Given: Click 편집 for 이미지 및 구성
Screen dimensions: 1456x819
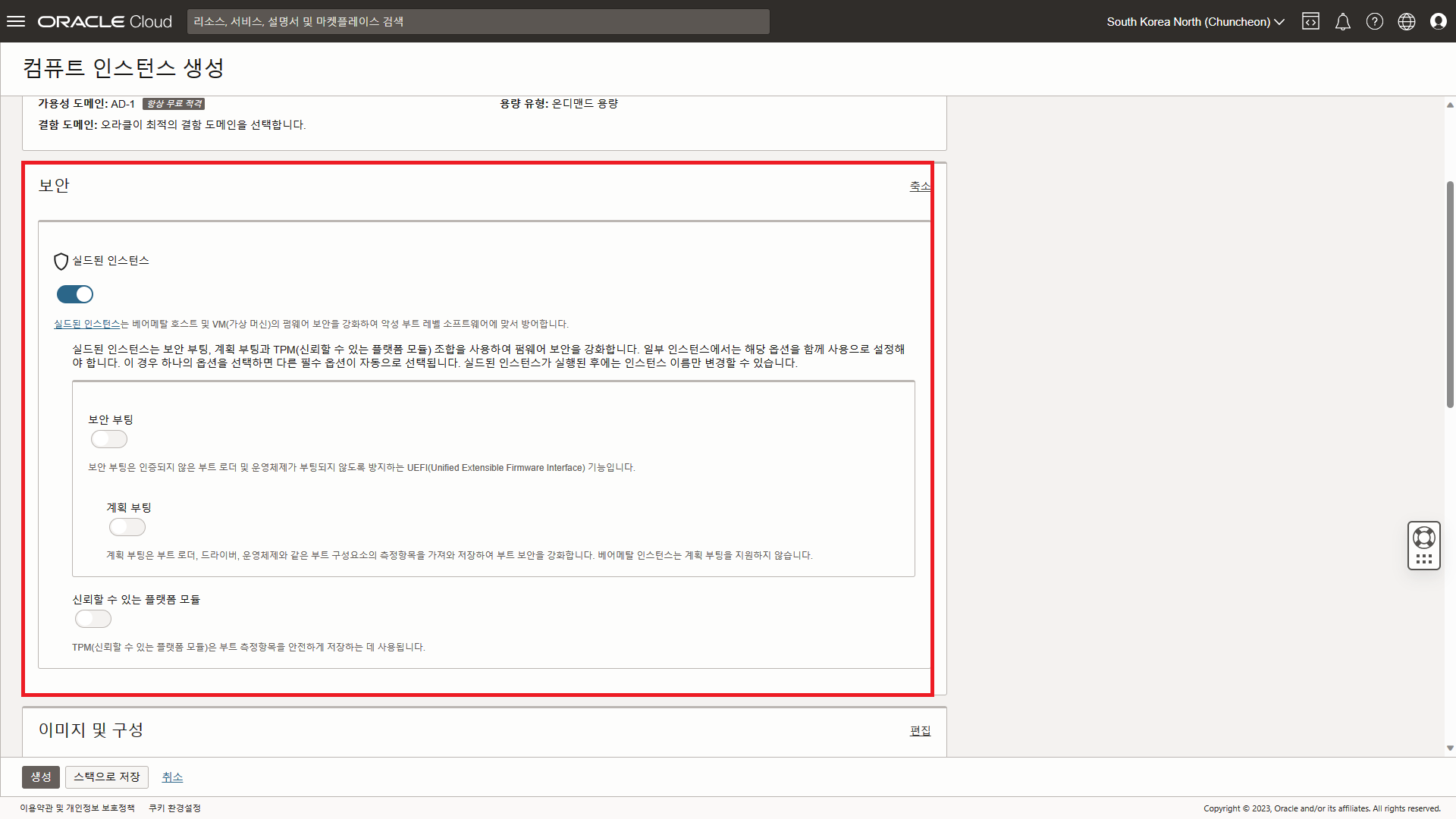Looking at the screenshot, I should click(x=920, y=730).
